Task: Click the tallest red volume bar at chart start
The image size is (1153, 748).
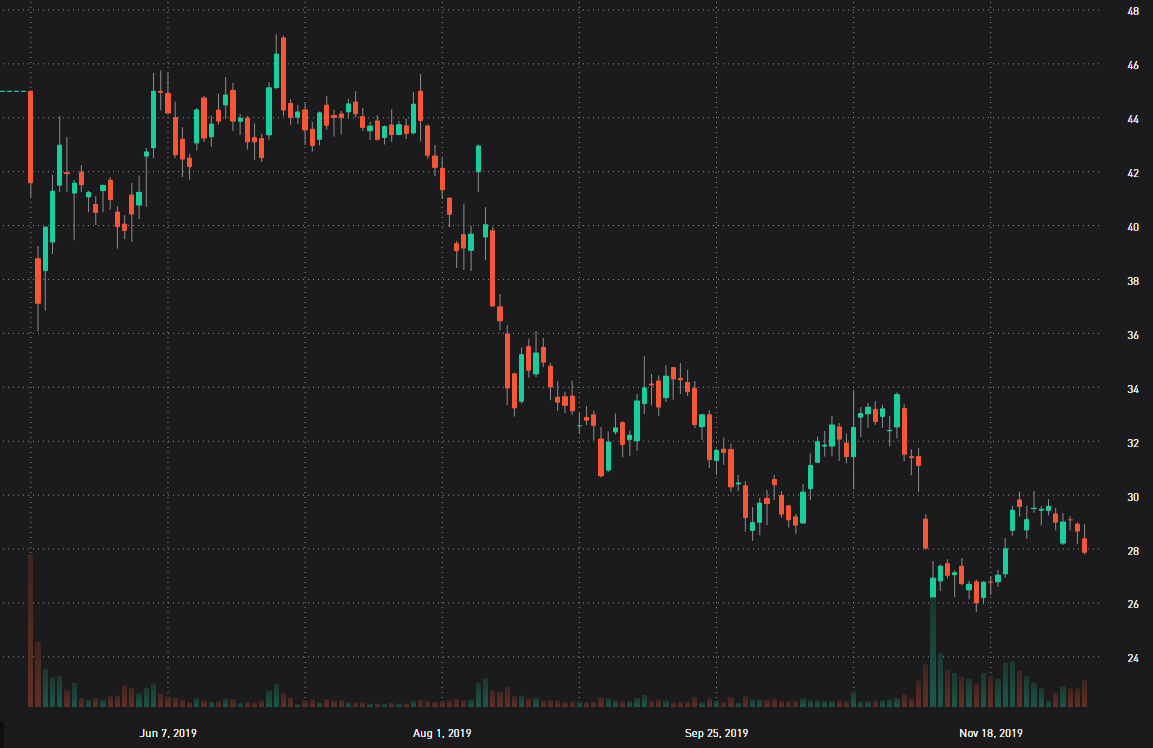Action: pyautogui.click(x=30, y=630)
